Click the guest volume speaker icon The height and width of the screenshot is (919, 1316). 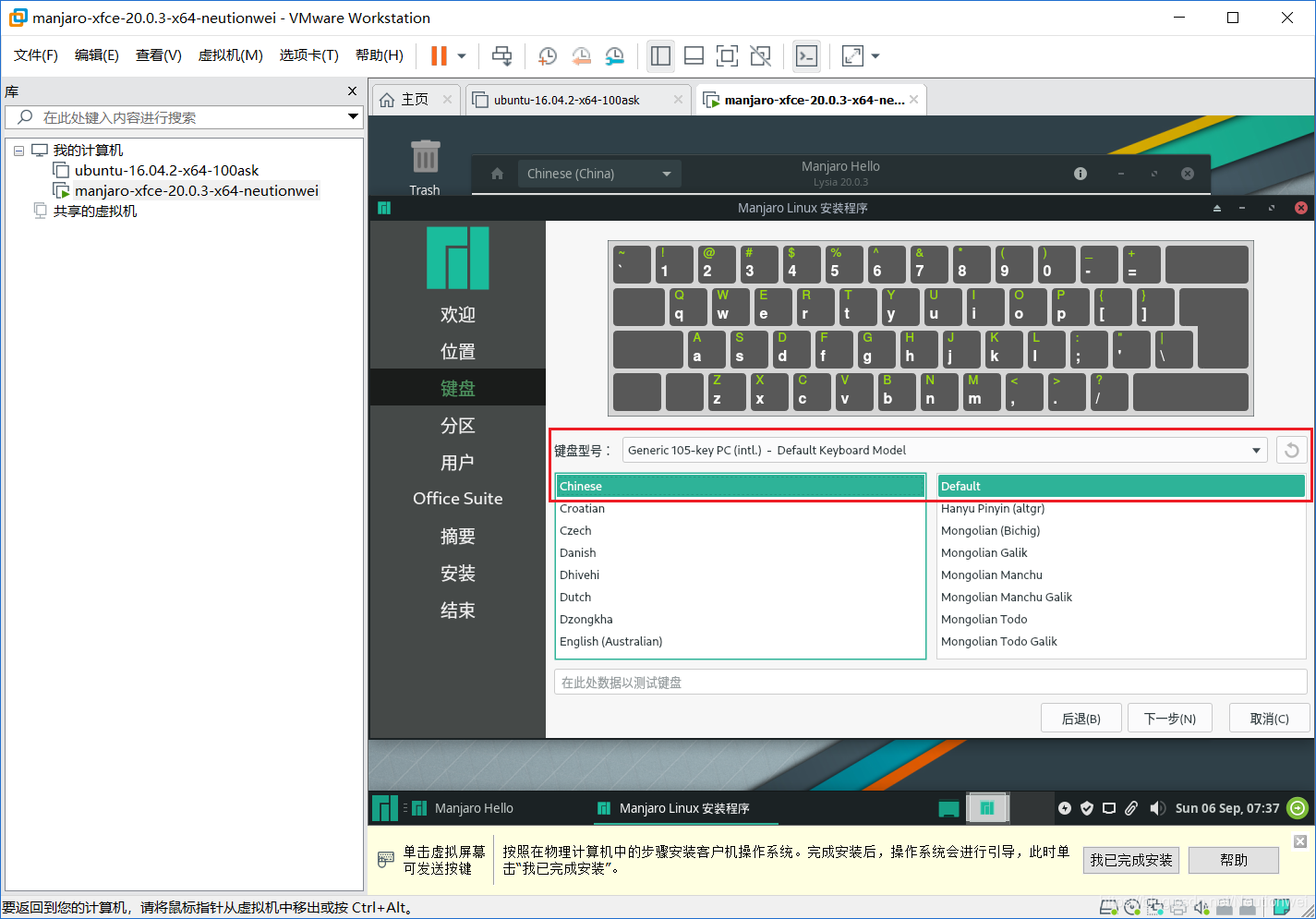(1157, 808)
